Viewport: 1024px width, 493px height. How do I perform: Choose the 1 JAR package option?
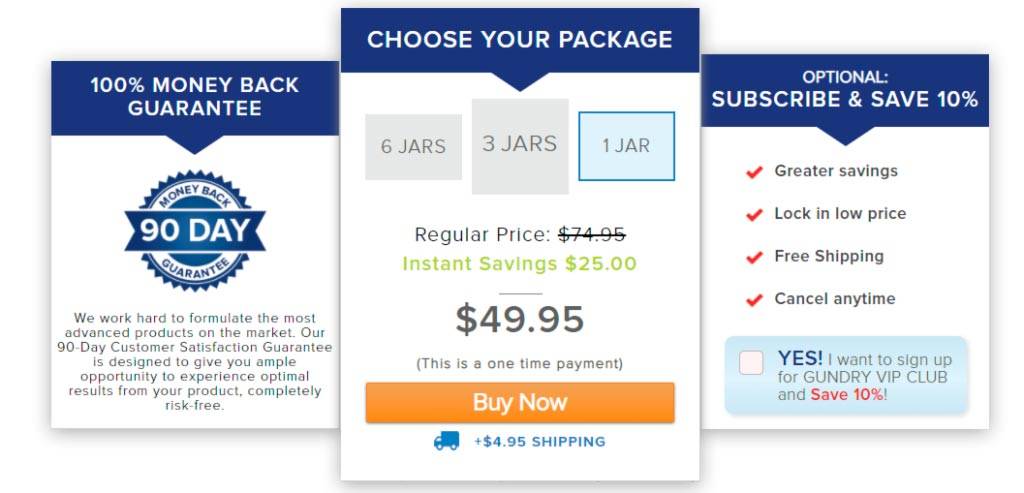point(626,146)
